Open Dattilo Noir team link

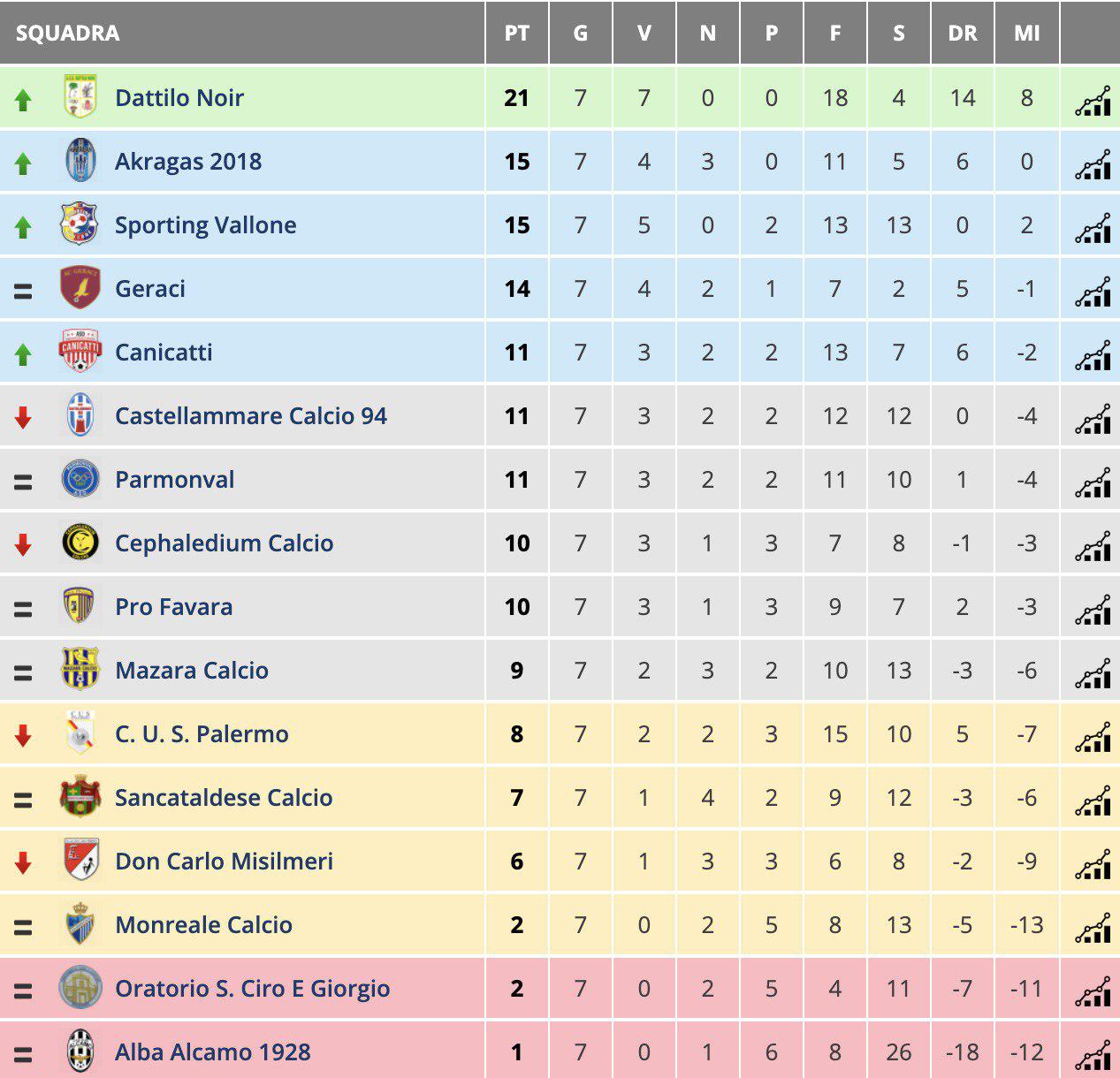point(179,97)
